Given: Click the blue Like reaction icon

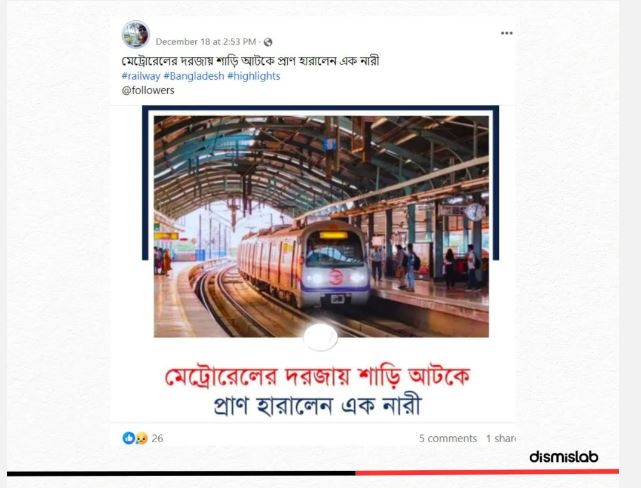Looking at the screenshot, I should (128, 438).
